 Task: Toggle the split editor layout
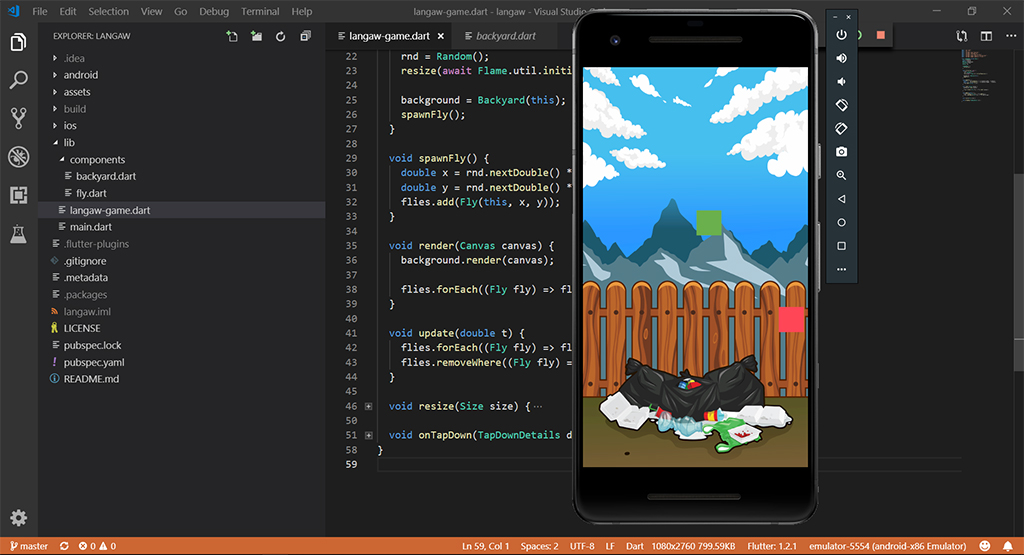pos(986,36)
